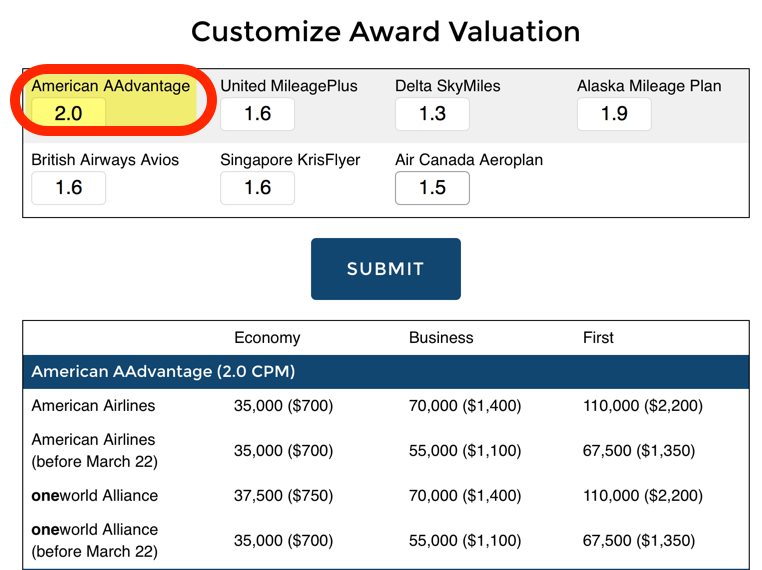Click American Airlines economy 35,000 ($700) cell
762x570 pixels.
point(283,406)
